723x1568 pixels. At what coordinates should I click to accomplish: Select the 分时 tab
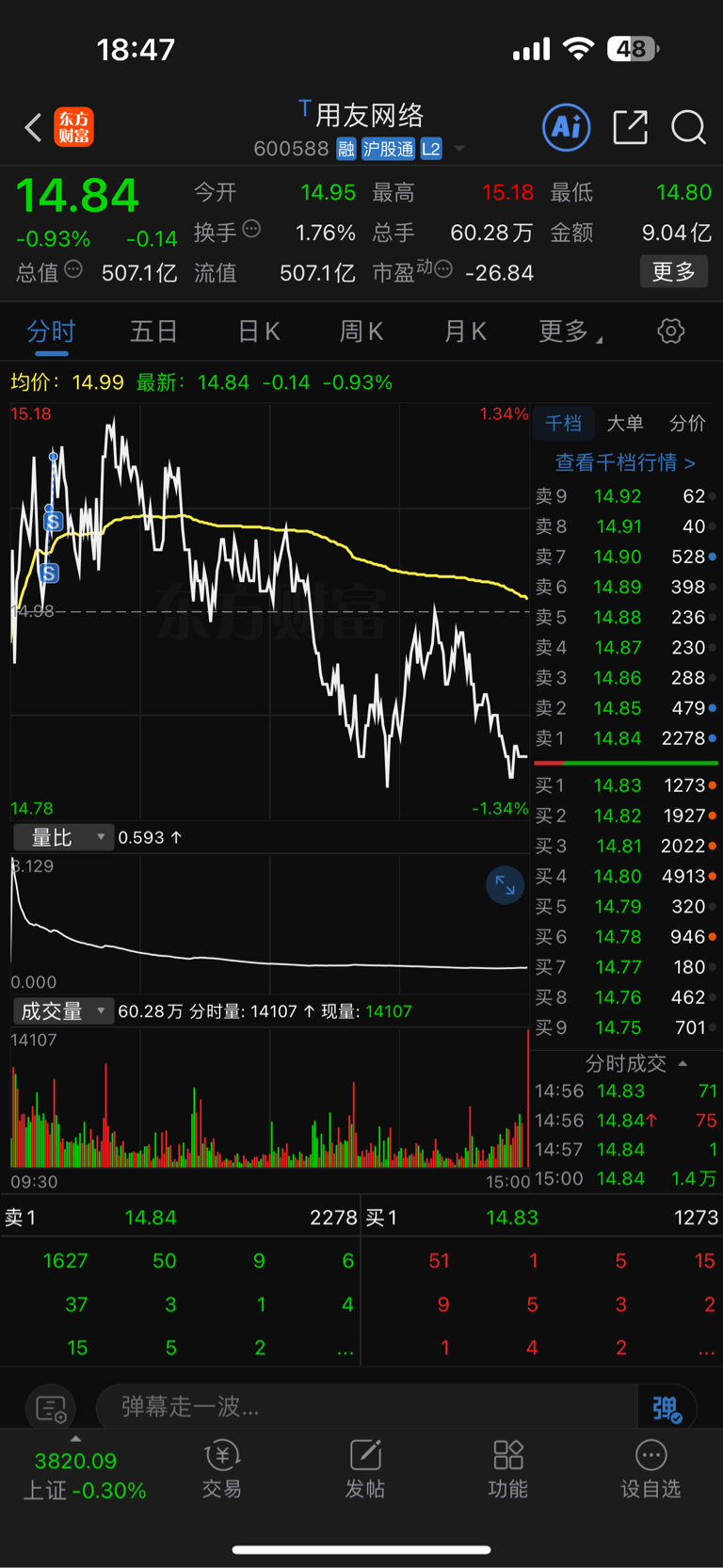click(x=51, y=331)
